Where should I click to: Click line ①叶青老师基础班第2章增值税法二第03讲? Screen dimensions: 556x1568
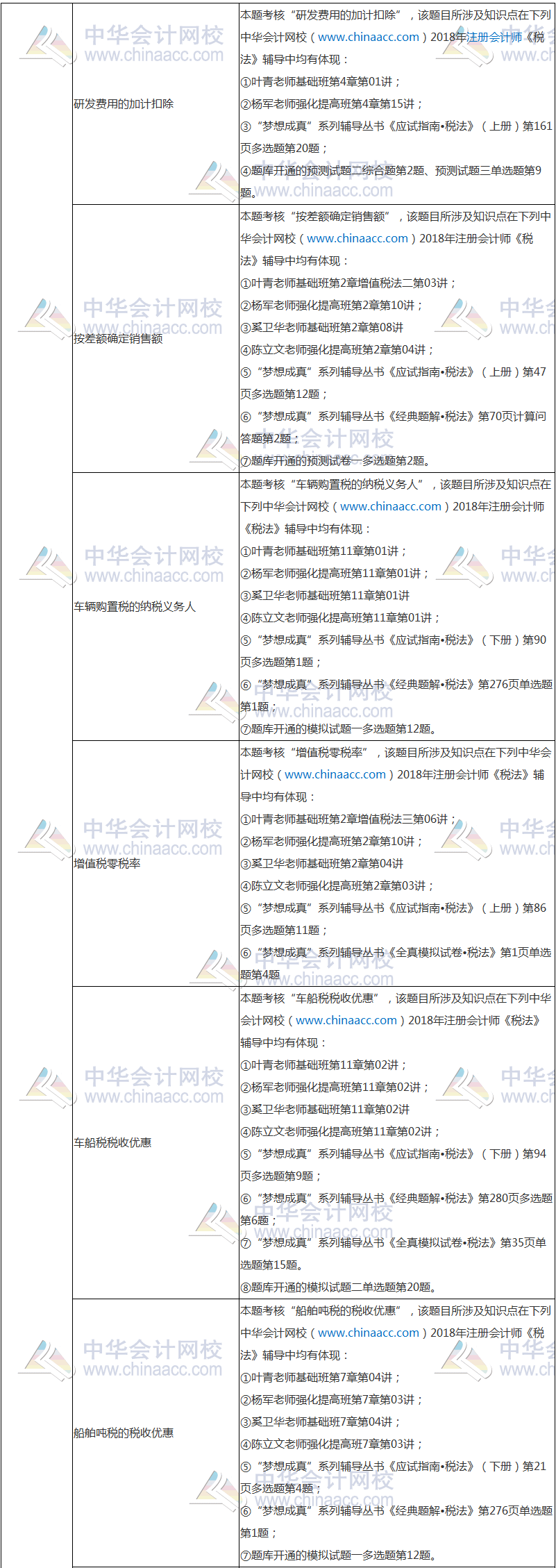click(348, 283)
